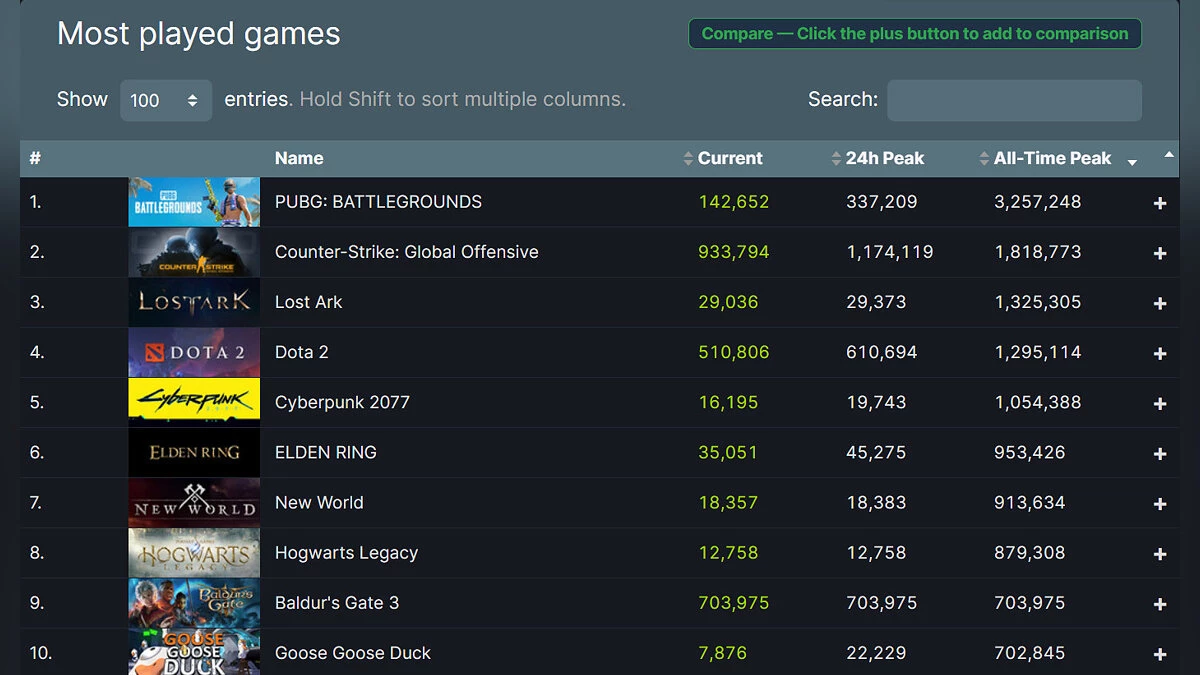Sort table by Name column header
Image resolution: width=1200 pixels, height=675 pixels.
click(x=299, y=158)
